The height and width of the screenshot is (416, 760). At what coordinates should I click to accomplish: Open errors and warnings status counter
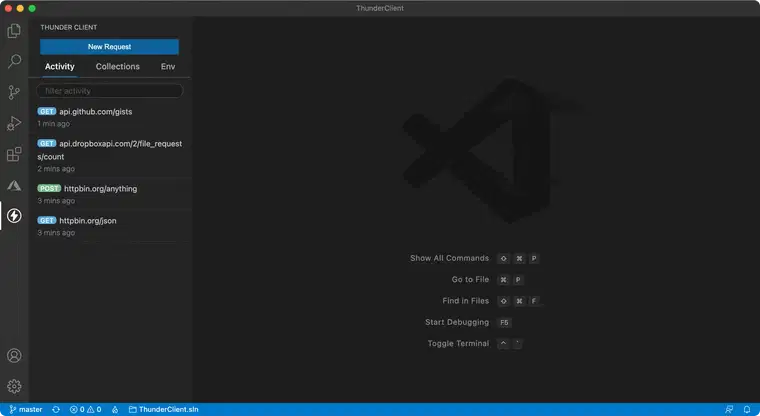pyautogui.click(x=85, y=410)
